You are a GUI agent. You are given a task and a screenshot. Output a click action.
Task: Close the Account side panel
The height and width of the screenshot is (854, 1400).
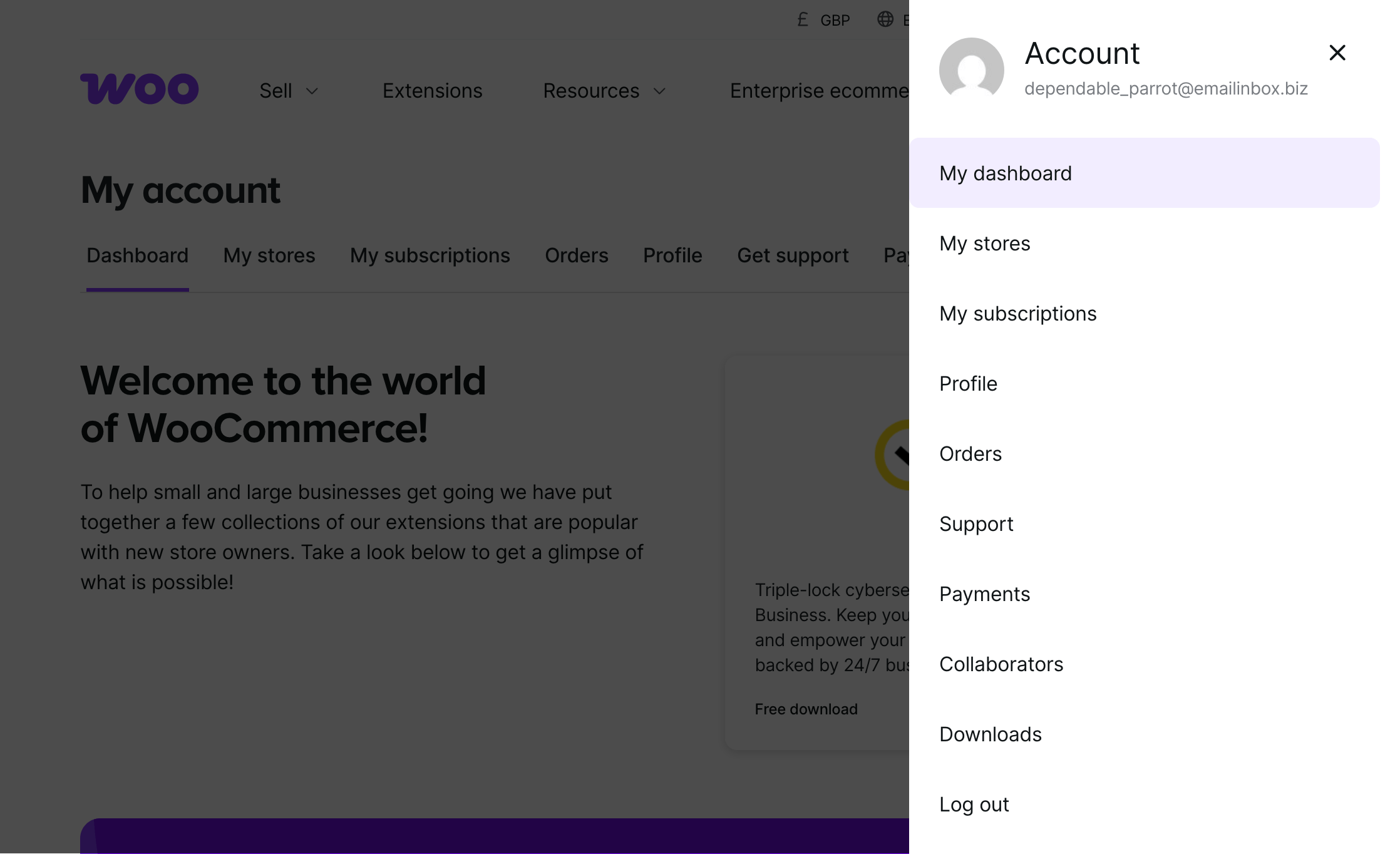1337,53
